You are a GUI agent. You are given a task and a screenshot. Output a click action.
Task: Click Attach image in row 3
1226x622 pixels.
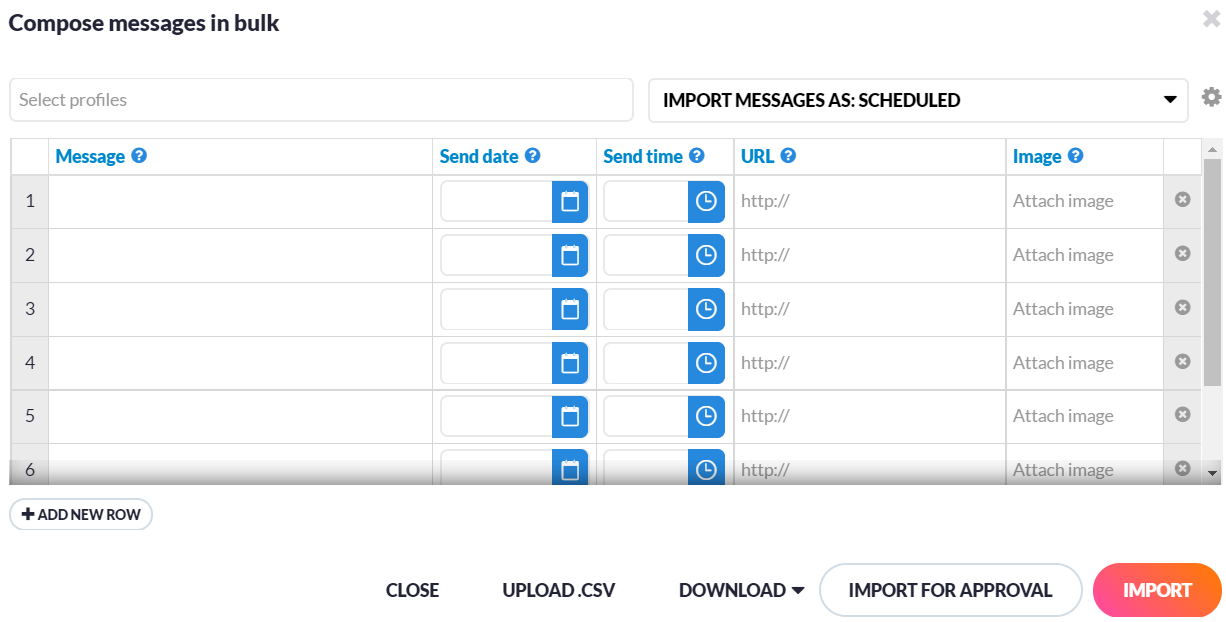click(1063, 309)
